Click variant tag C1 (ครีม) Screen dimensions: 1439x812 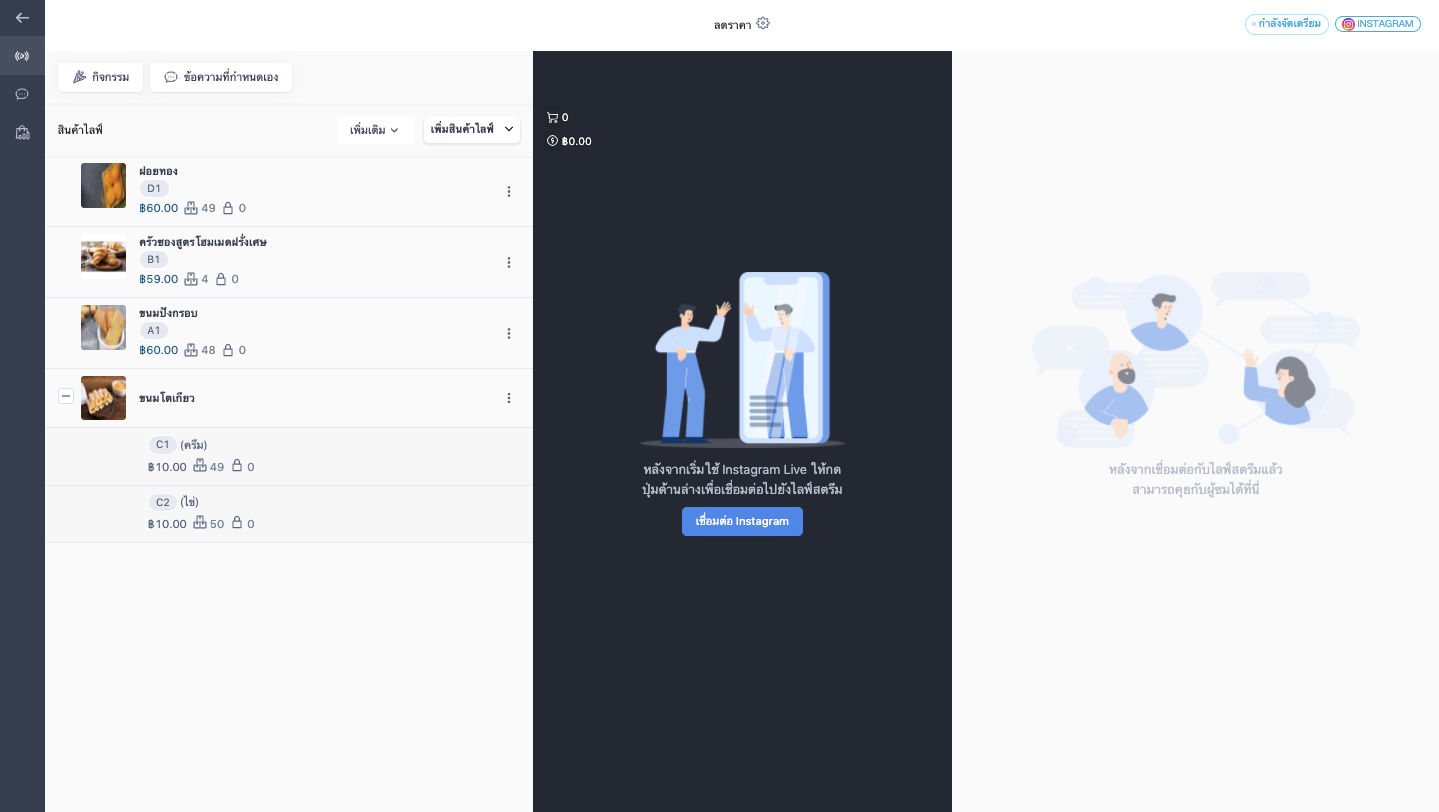click(163, 445)
